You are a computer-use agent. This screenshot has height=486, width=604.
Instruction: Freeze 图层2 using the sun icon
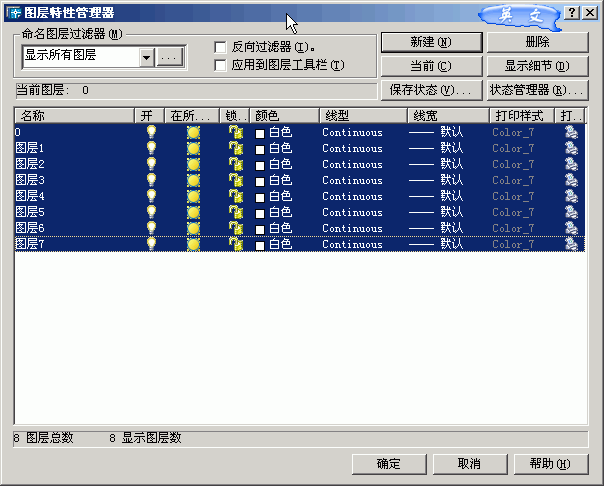click(x=193, y=164)
